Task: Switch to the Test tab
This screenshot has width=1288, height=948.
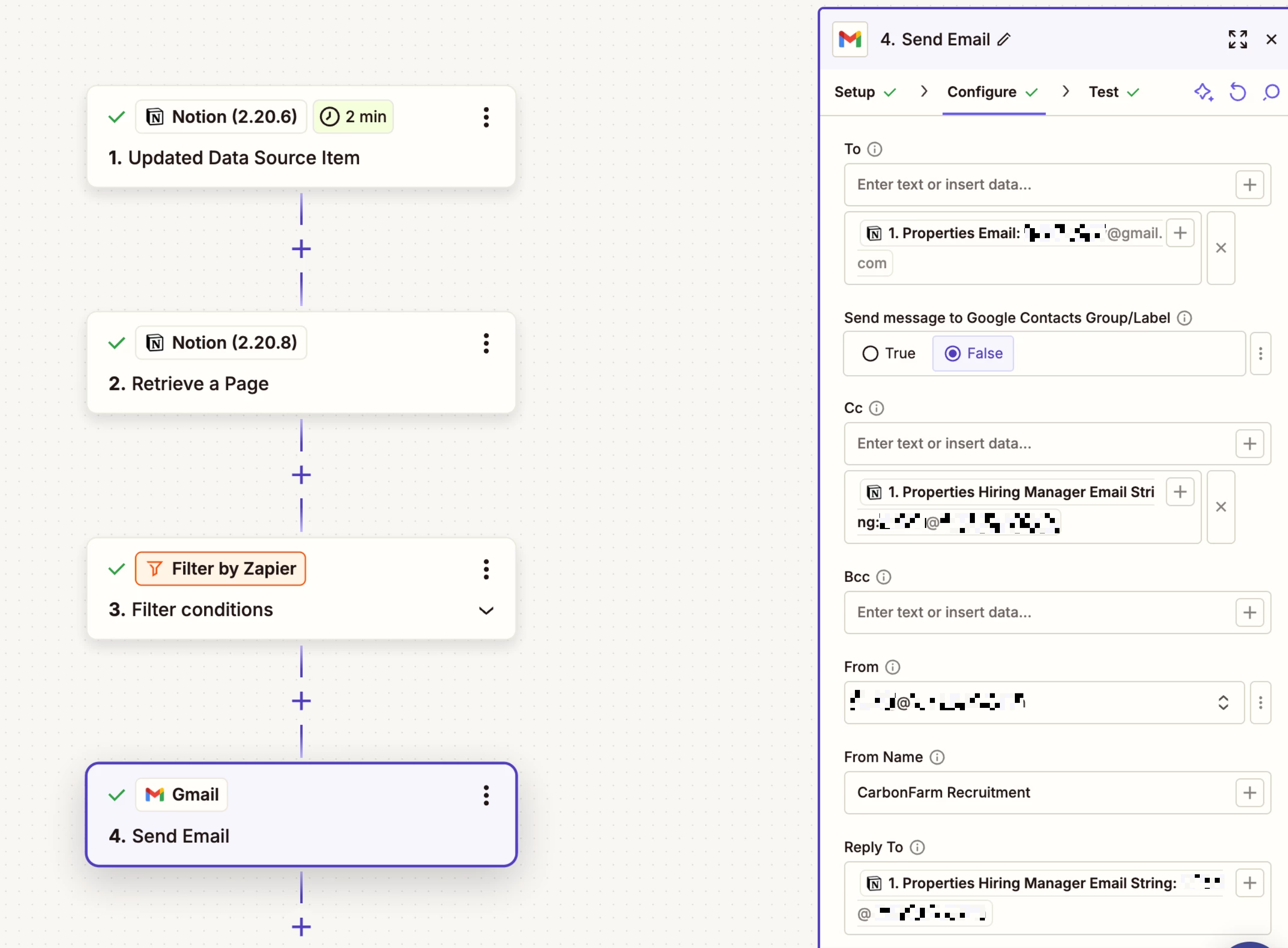Action: 1103,92
